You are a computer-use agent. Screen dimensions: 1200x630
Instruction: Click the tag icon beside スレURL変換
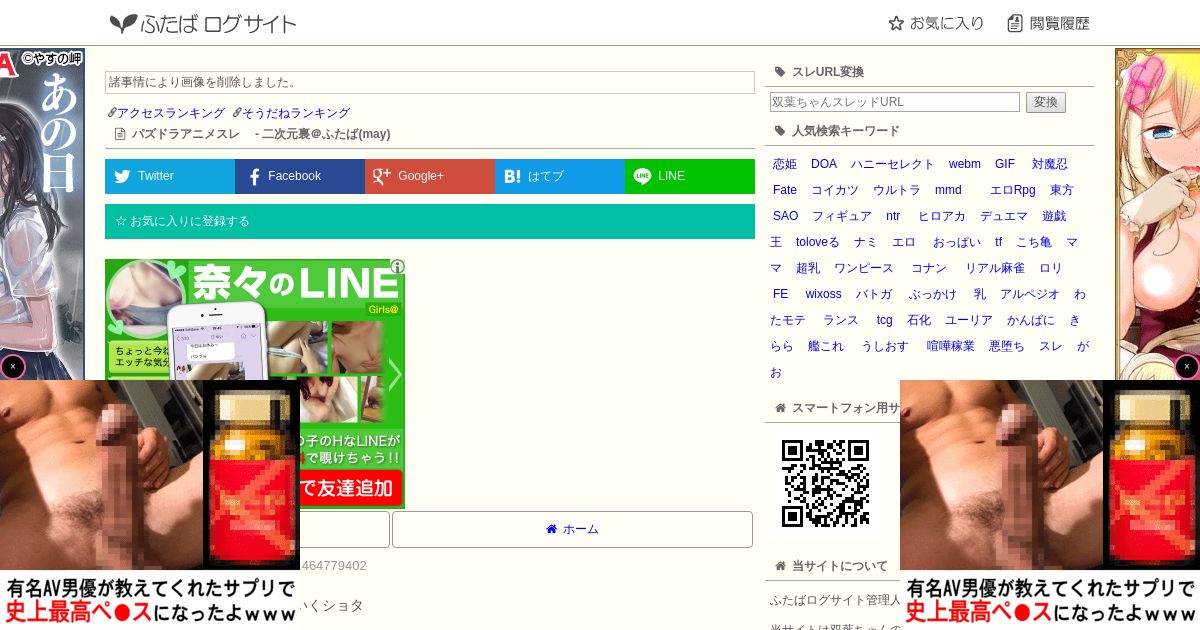(x=780, y=72)
